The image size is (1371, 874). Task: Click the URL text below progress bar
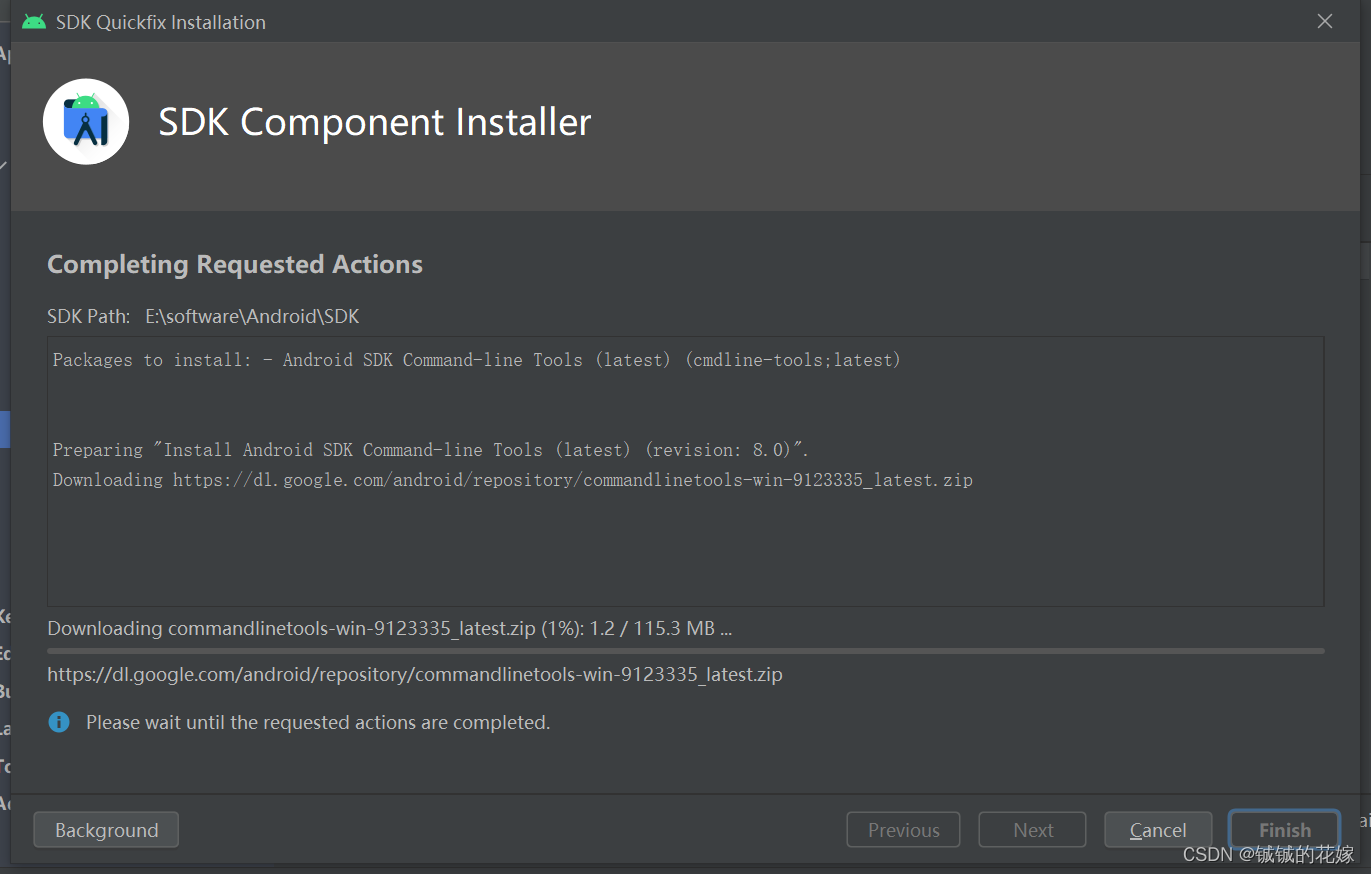(x=415, y=675)
